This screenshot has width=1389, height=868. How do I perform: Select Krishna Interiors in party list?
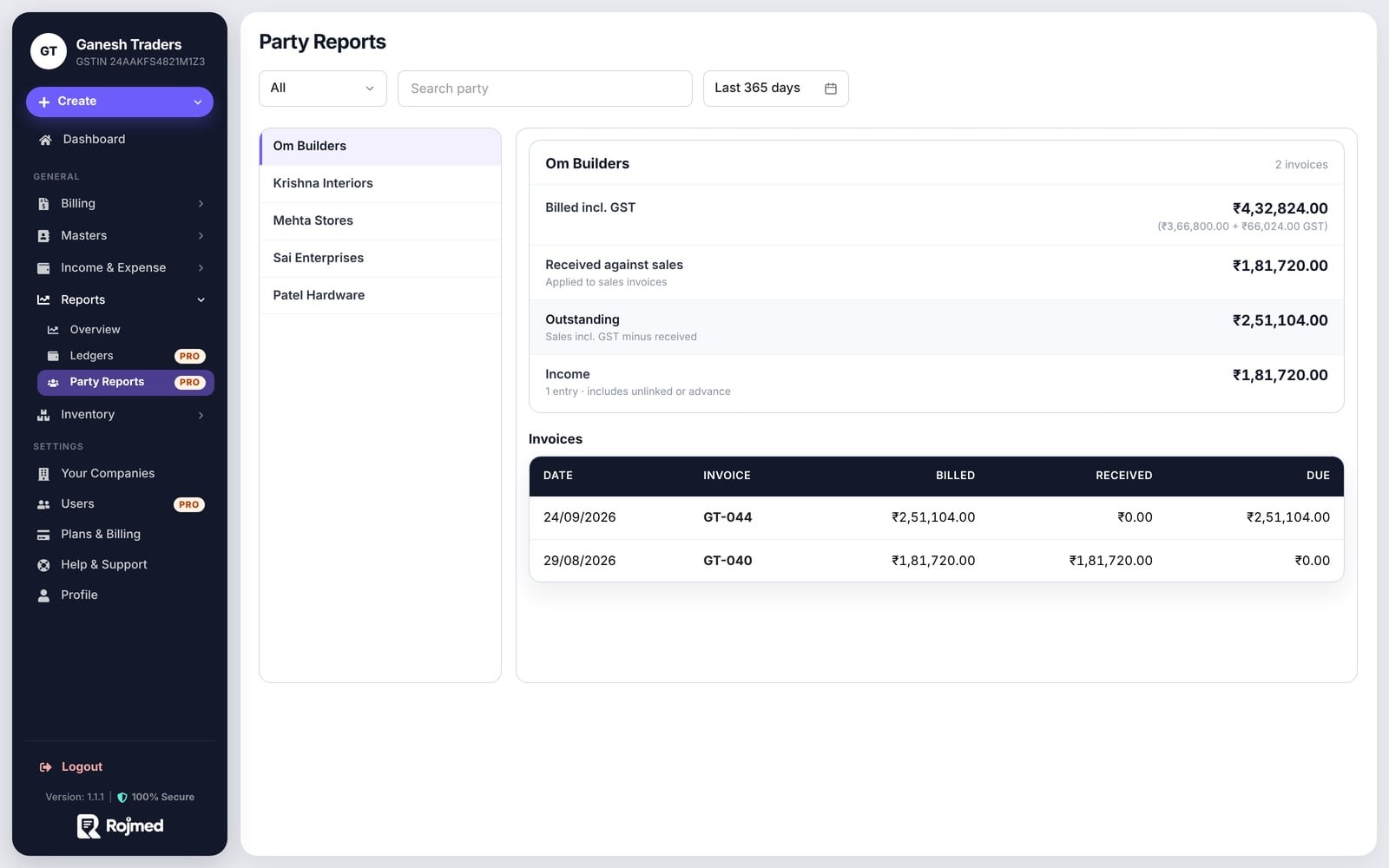click(x=380, y=184)
